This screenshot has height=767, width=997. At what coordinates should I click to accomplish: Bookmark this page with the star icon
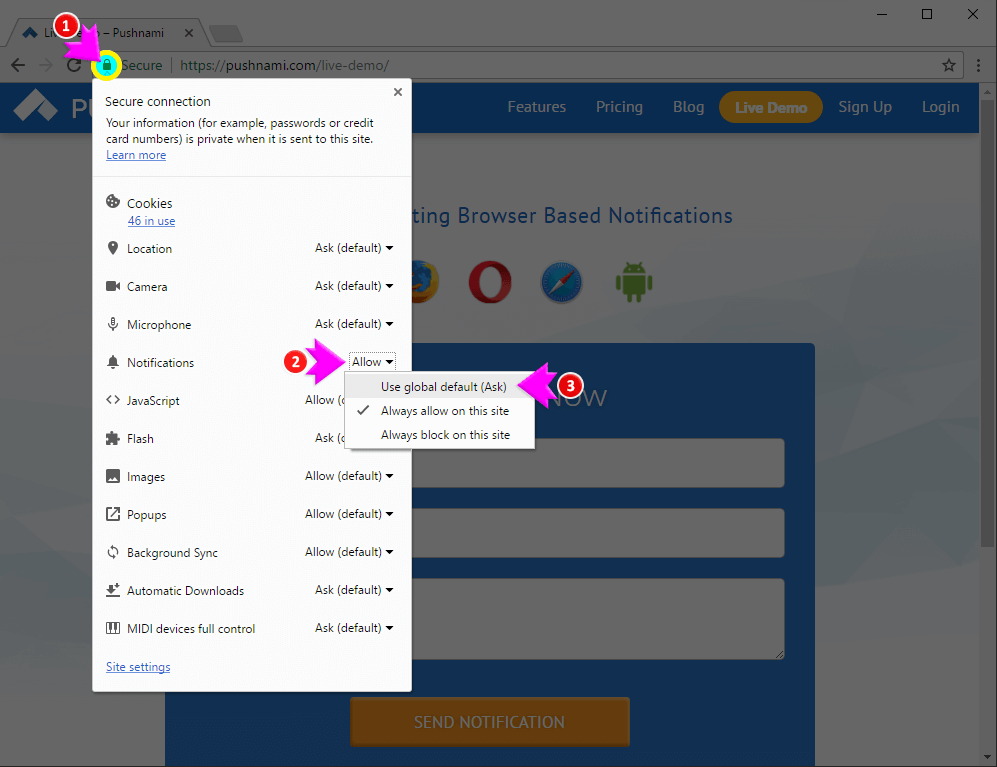949,66
